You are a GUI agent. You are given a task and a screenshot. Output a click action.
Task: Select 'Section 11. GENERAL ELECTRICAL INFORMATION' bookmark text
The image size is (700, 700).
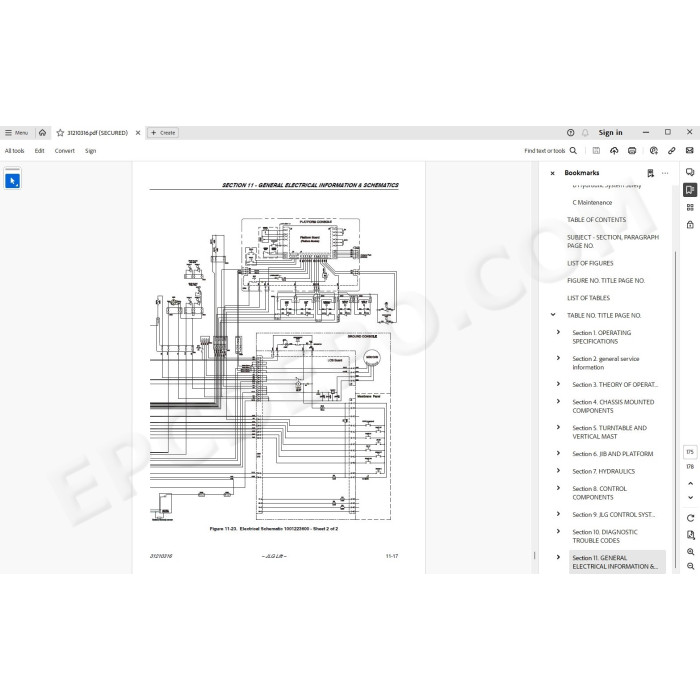[615, 562]
